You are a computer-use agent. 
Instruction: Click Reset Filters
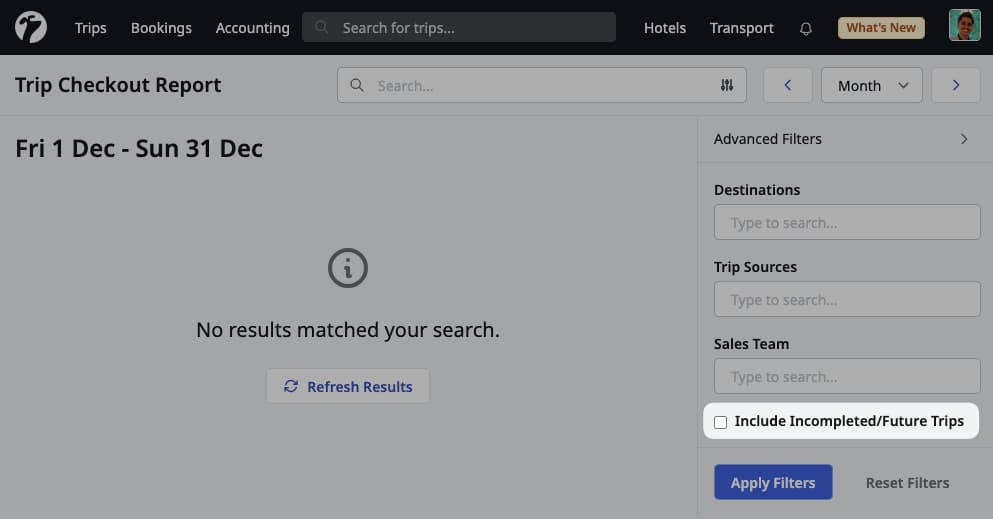pyautogui.click(x=907, y=483)
